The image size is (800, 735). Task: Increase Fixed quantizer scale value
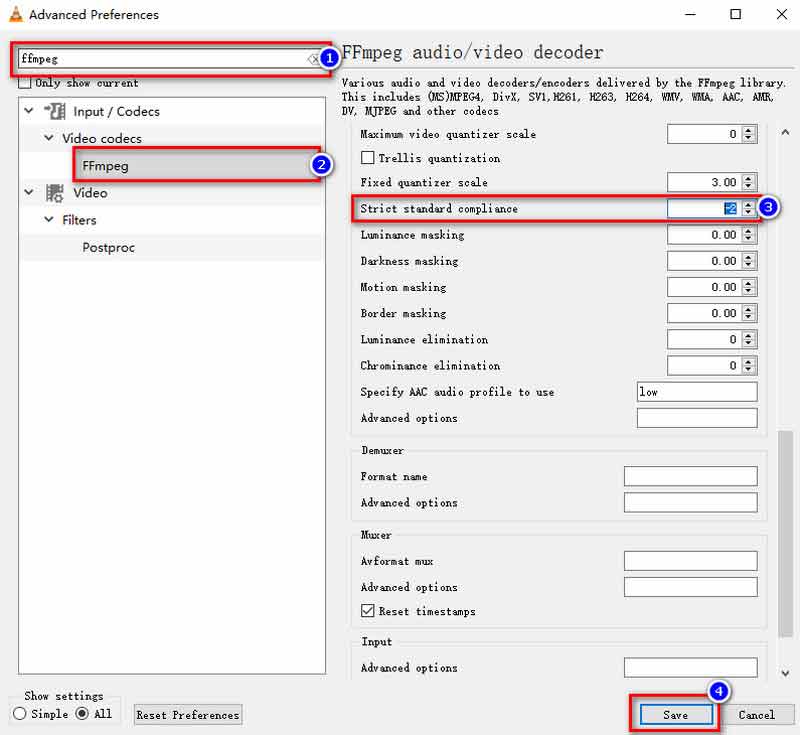[x=748, y=179]
